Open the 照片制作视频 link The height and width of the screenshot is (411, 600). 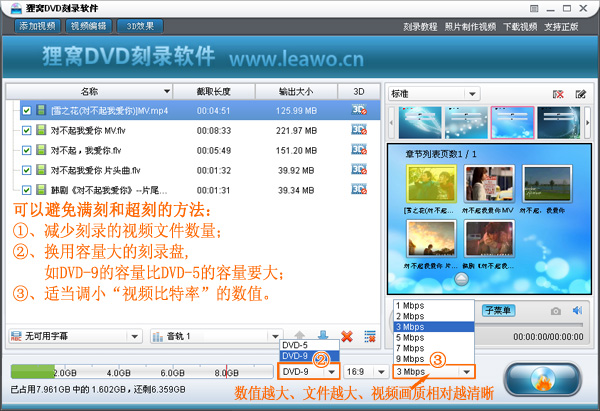point(470,27)
